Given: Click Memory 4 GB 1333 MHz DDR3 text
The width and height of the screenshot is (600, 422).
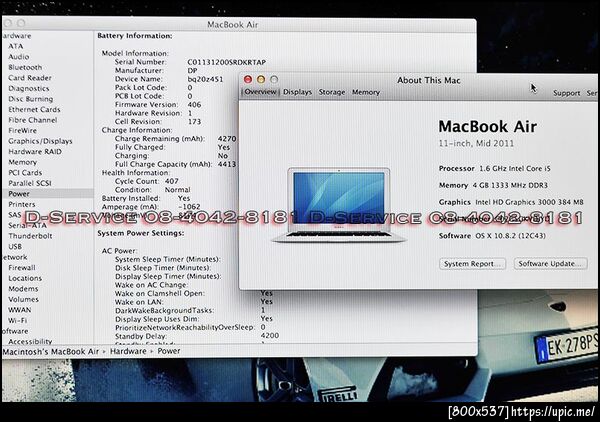Looking at the screenshot, I should 493,186.
